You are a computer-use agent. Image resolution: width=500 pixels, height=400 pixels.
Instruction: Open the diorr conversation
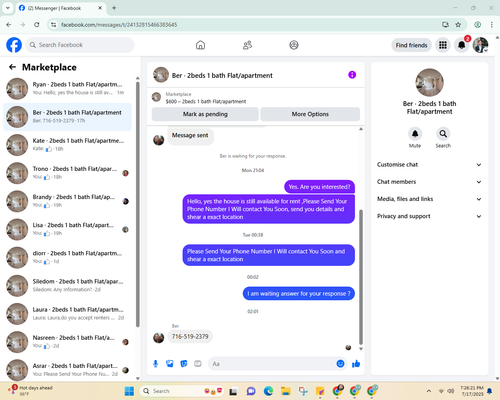point(67,258)
